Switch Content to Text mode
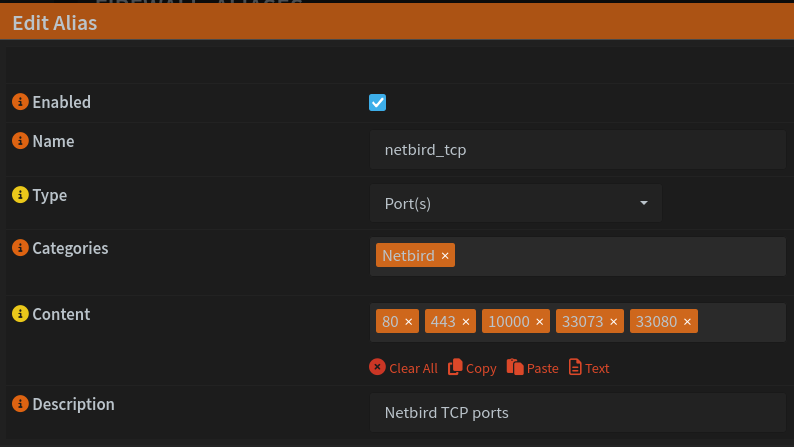 [x=589, y=368]
